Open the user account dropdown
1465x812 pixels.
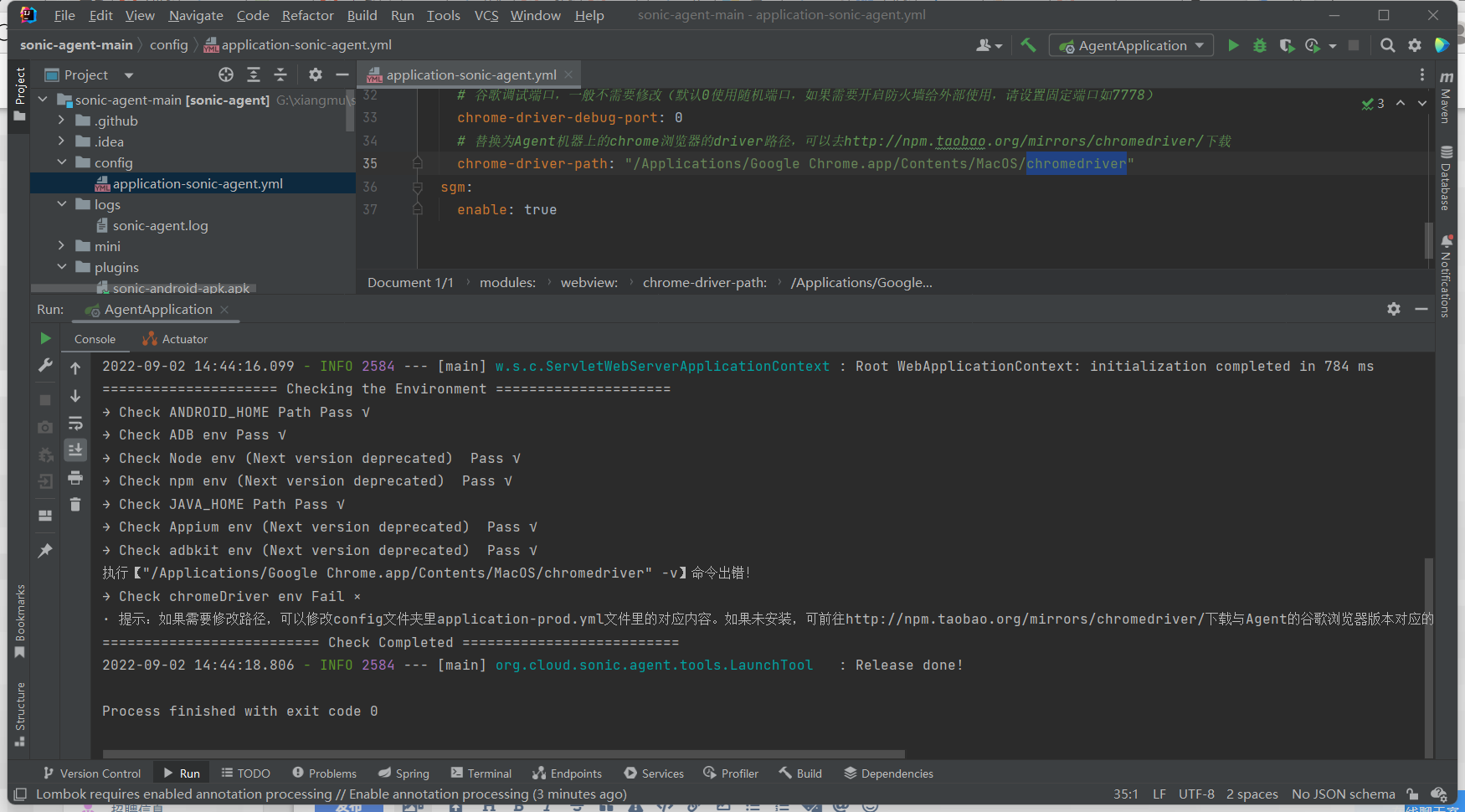(989, 45)
